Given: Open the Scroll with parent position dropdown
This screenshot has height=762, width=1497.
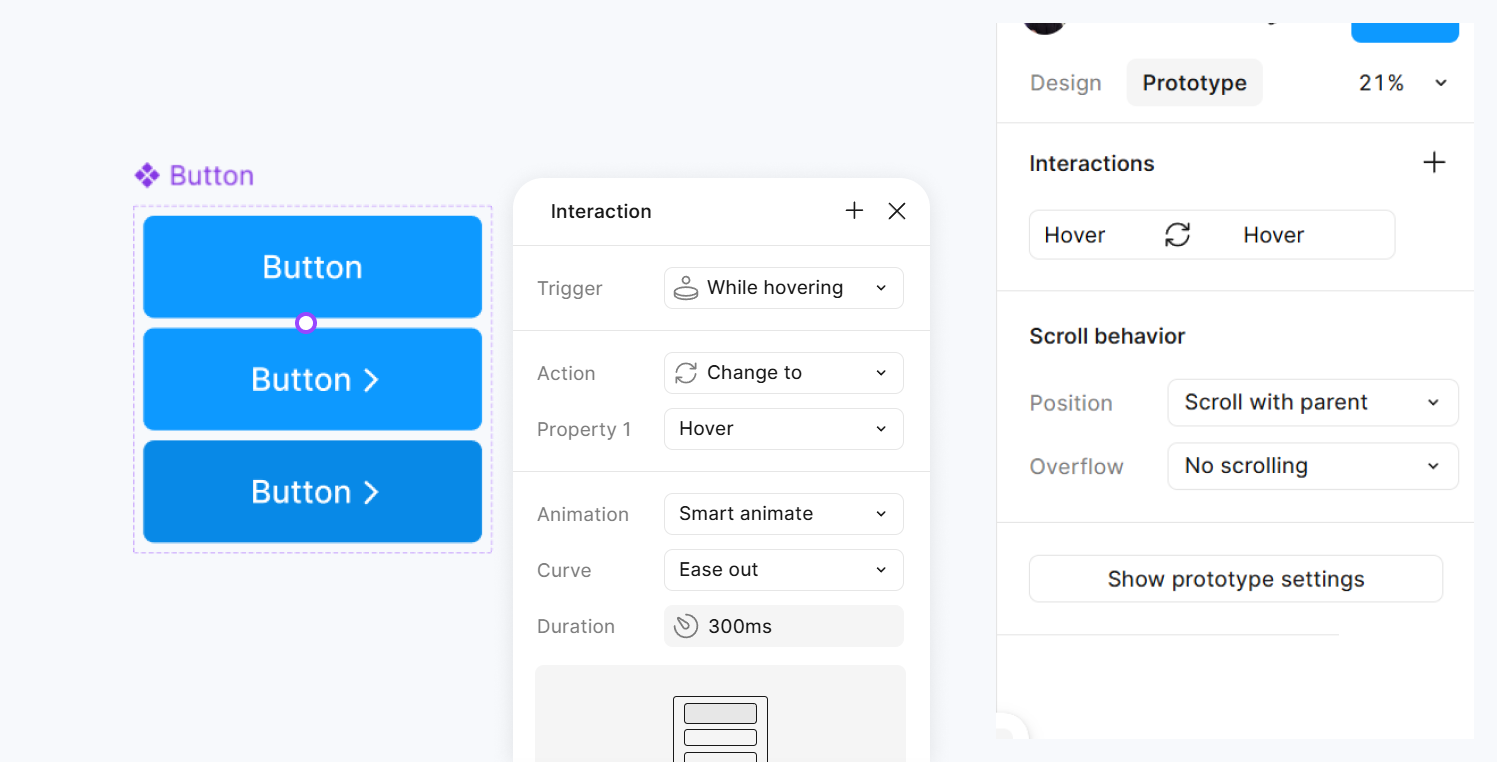Looking at the screenshot, I should pyautogui.click(x=1312, y=402).
